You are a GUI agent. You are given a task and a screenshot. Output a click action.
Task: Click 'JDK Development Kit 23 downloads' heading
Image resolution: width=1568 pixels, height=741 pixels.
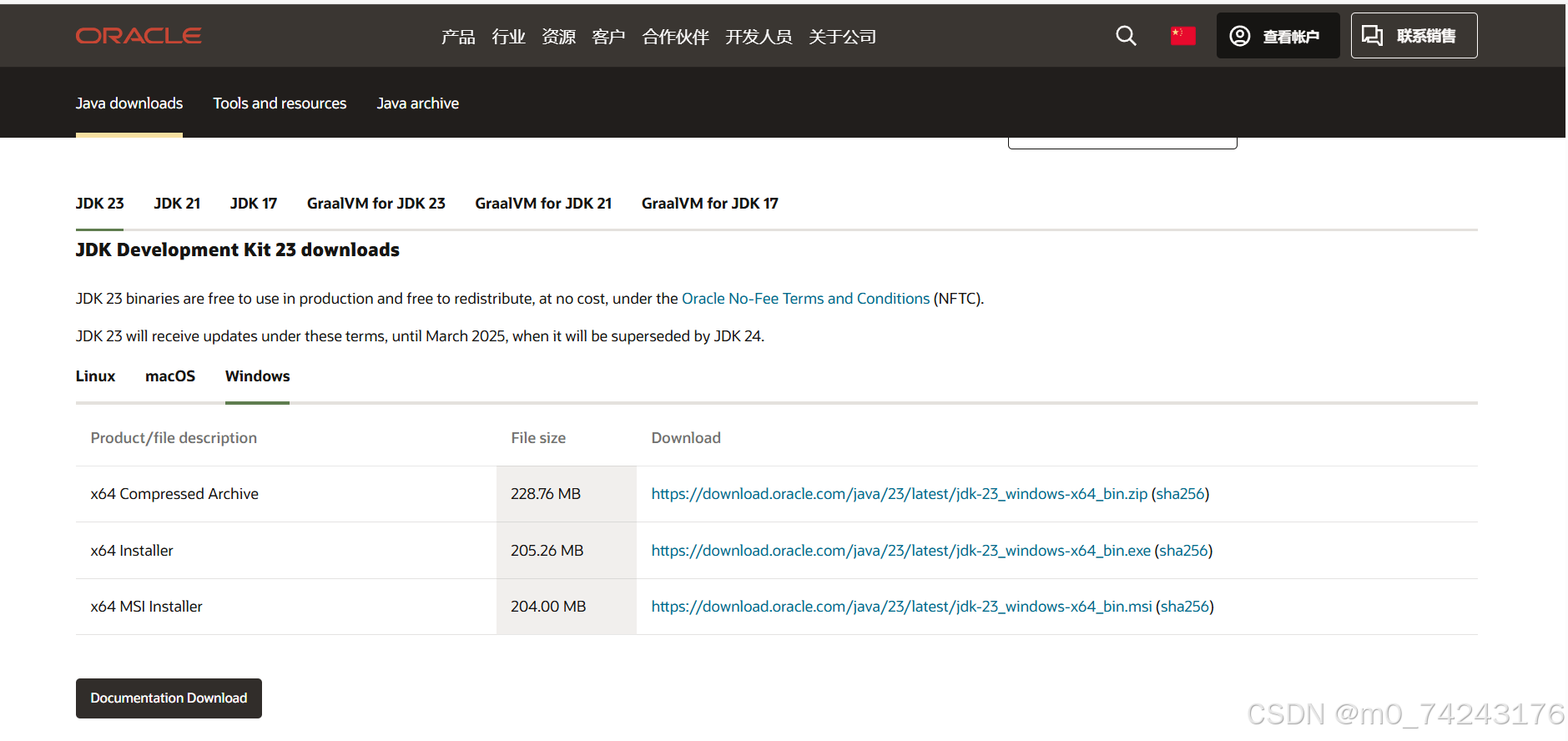238,250
